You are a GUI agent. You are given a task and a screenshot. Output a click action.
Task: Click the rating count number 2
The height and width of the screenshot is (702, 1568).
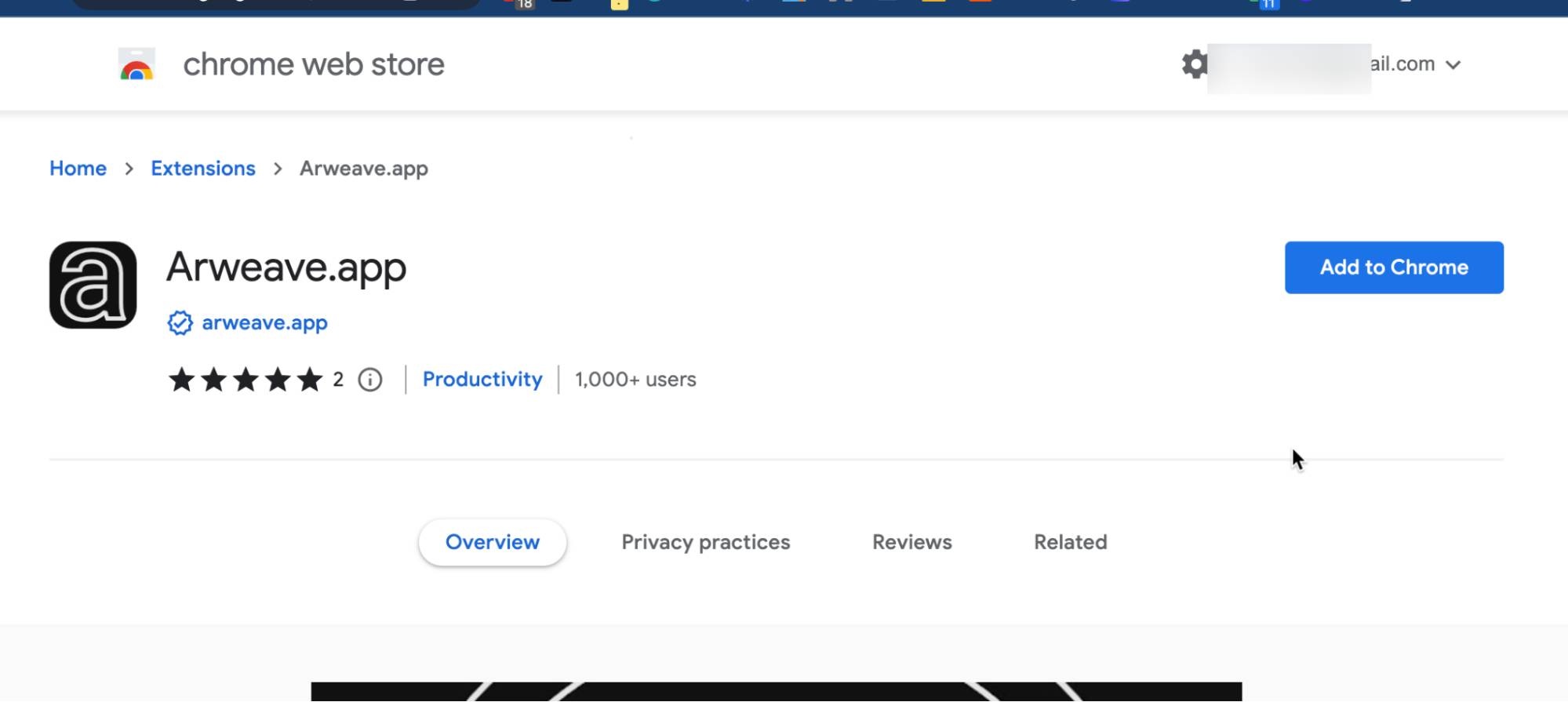tap(338, 380)
